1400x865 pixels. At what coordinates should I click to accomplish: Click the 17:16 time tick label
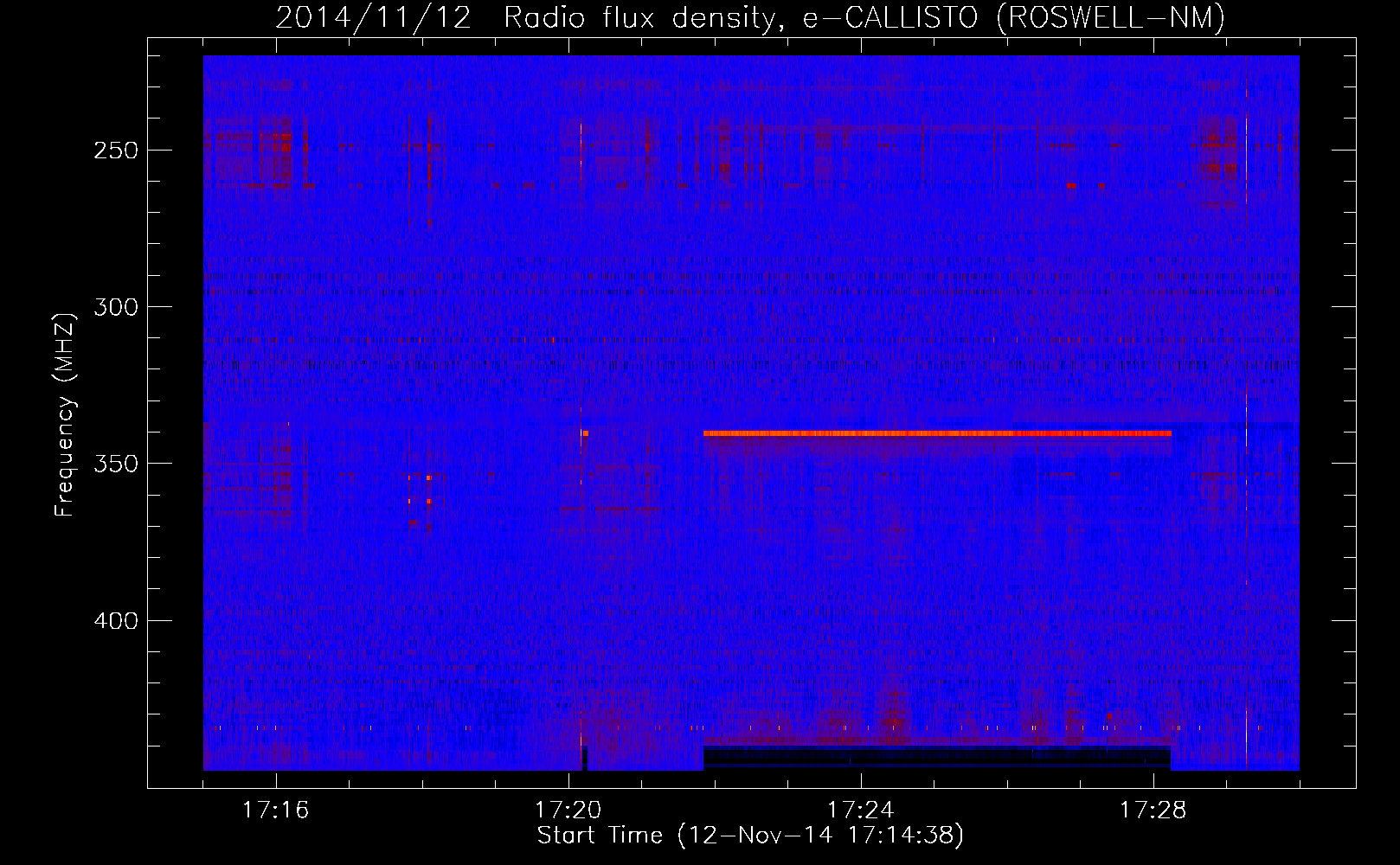pos(275,811)
